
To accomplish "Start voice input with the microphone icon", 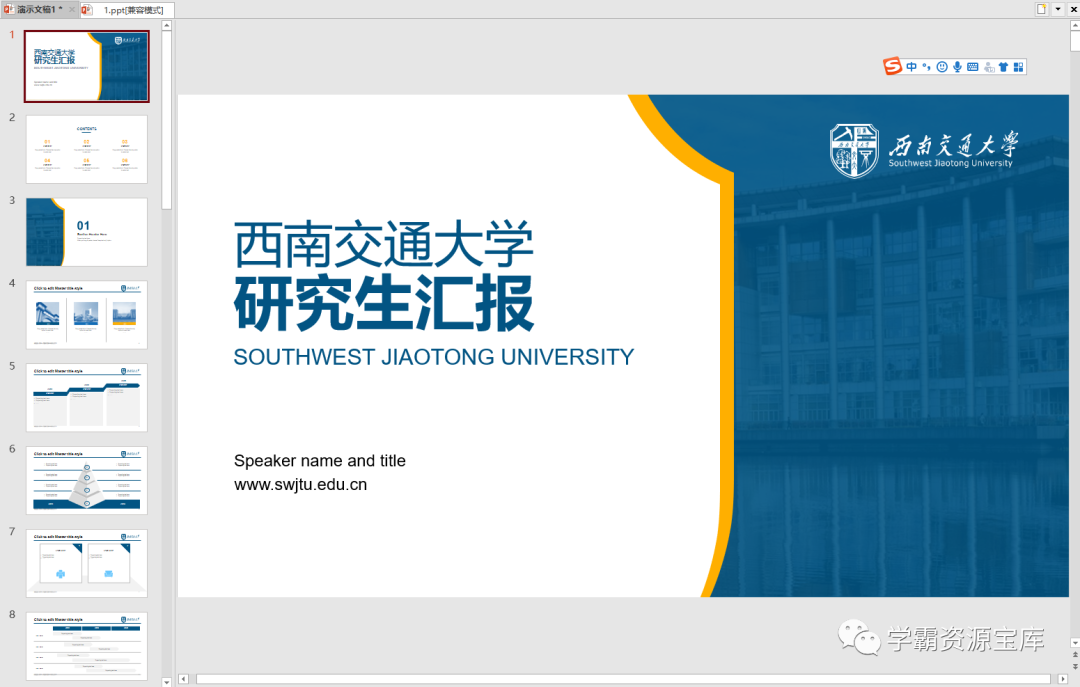I will point(957,66).
